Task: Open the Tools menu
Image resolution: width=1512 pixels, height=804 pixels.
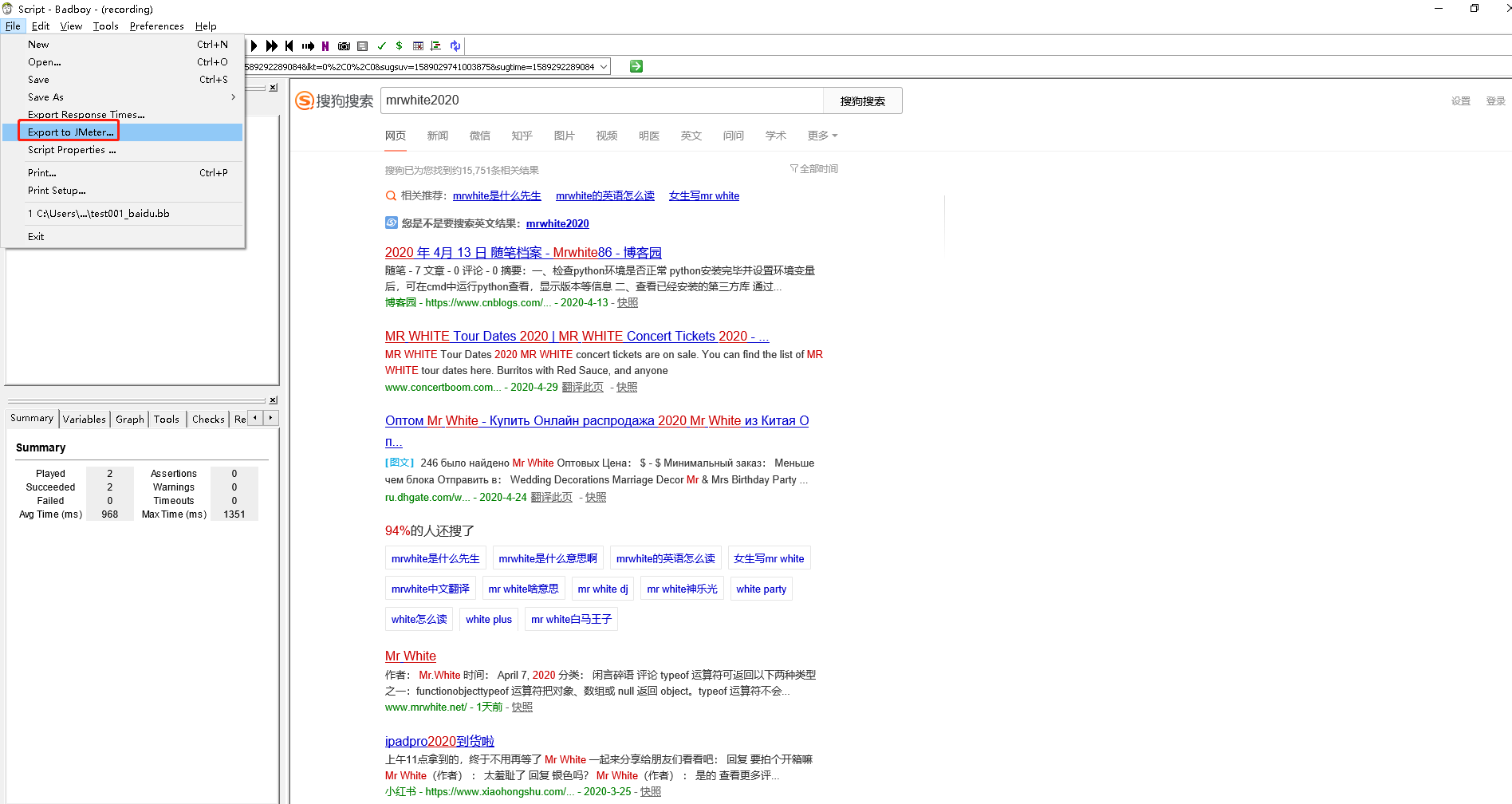Action: point(105,26)
